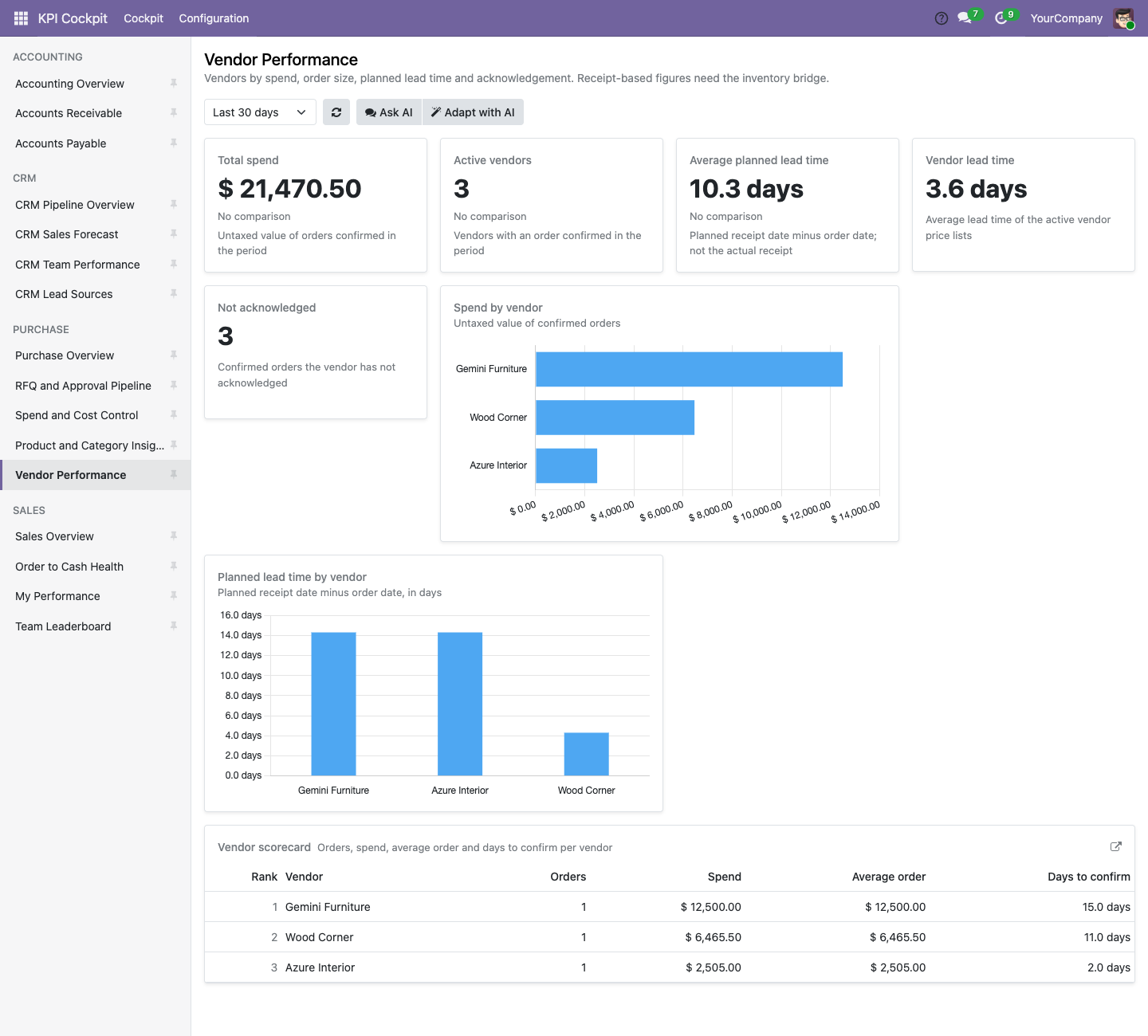The image size is (1148, 1036).
Task: Click the Spend column header in scorecard
Action: pyautogui.click(x=724, y=877)
